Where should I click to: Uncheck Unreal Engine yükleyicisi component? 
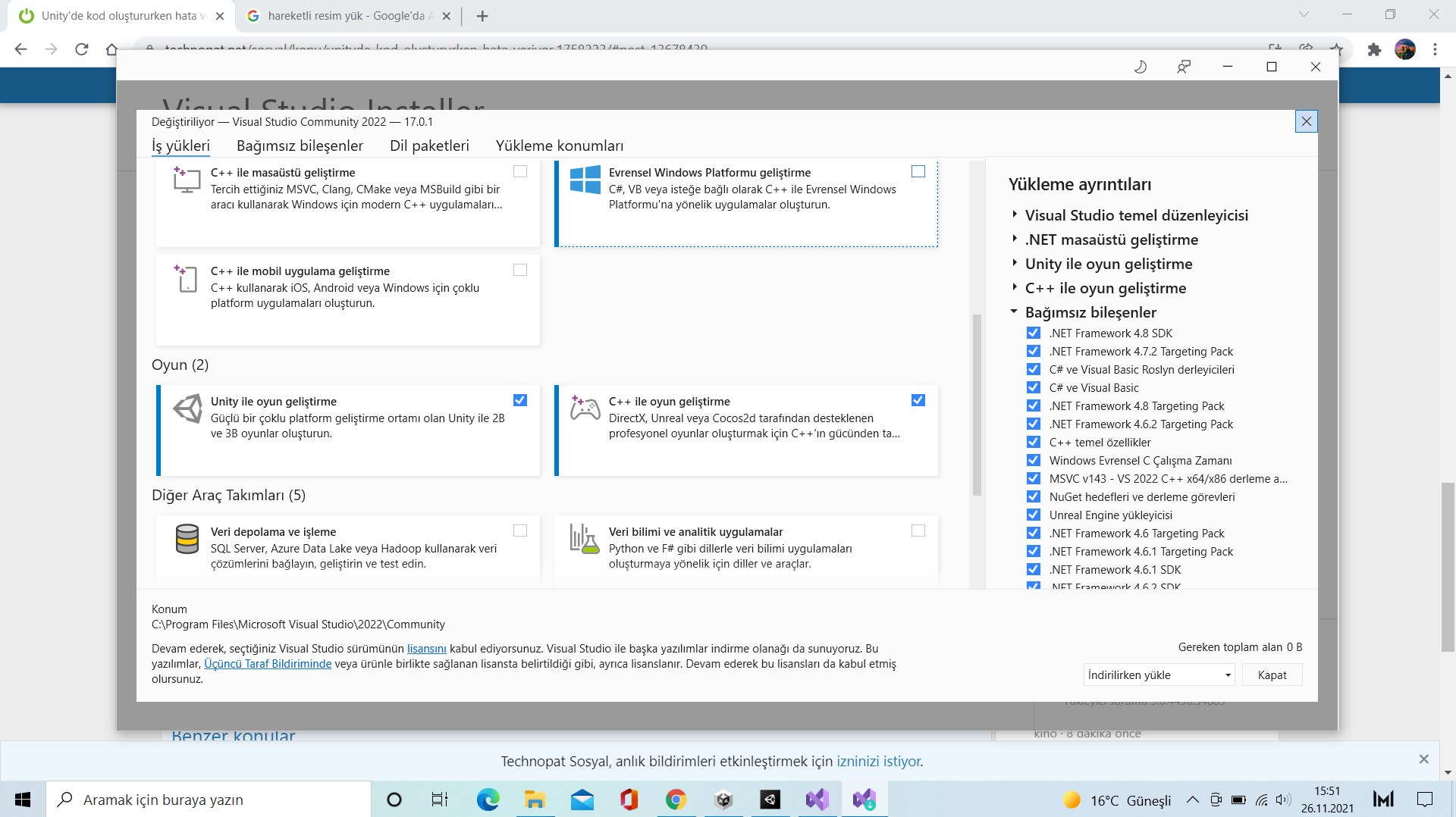[x=1034, y=515]
